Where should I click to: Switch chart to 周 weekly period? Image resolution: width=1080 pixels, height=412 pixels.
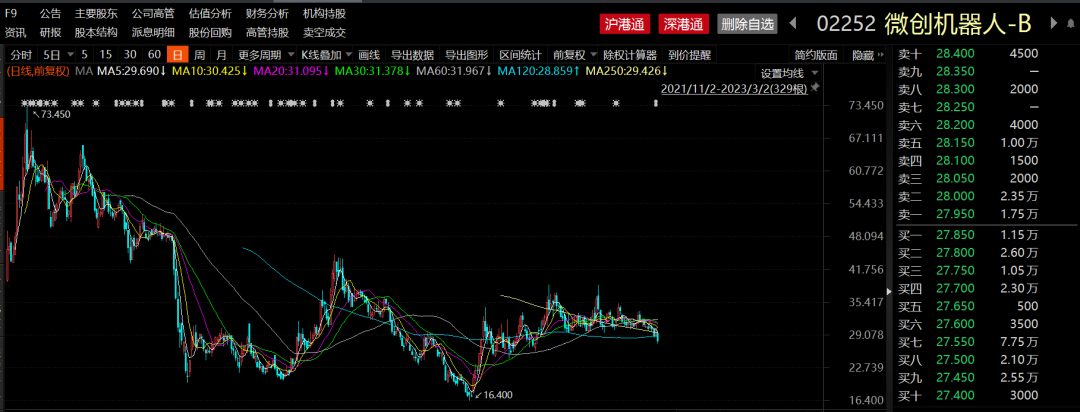click(200, 55)
